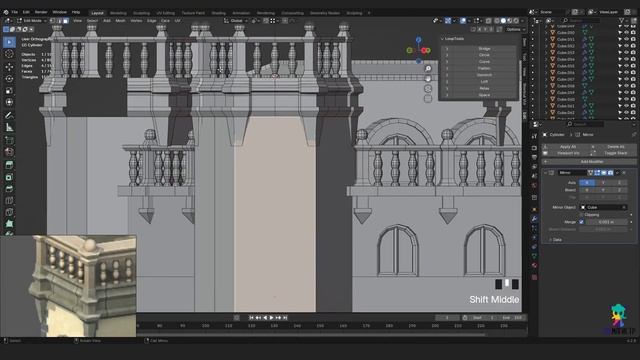Expand the Data section of Mirror modifier

pos(551,240)
